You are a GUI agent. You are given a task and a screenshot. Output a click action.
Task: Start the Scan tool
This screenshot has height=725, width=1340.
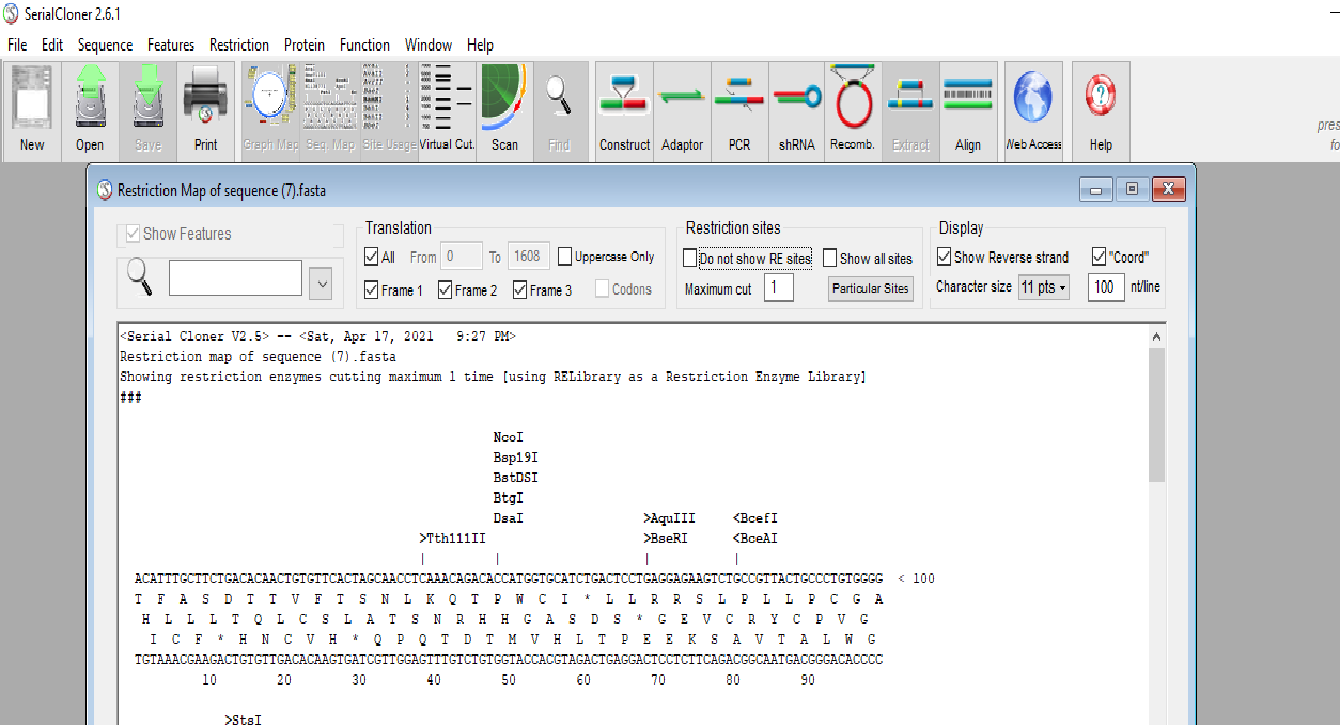pyautogui.click(x=505, y=110)
